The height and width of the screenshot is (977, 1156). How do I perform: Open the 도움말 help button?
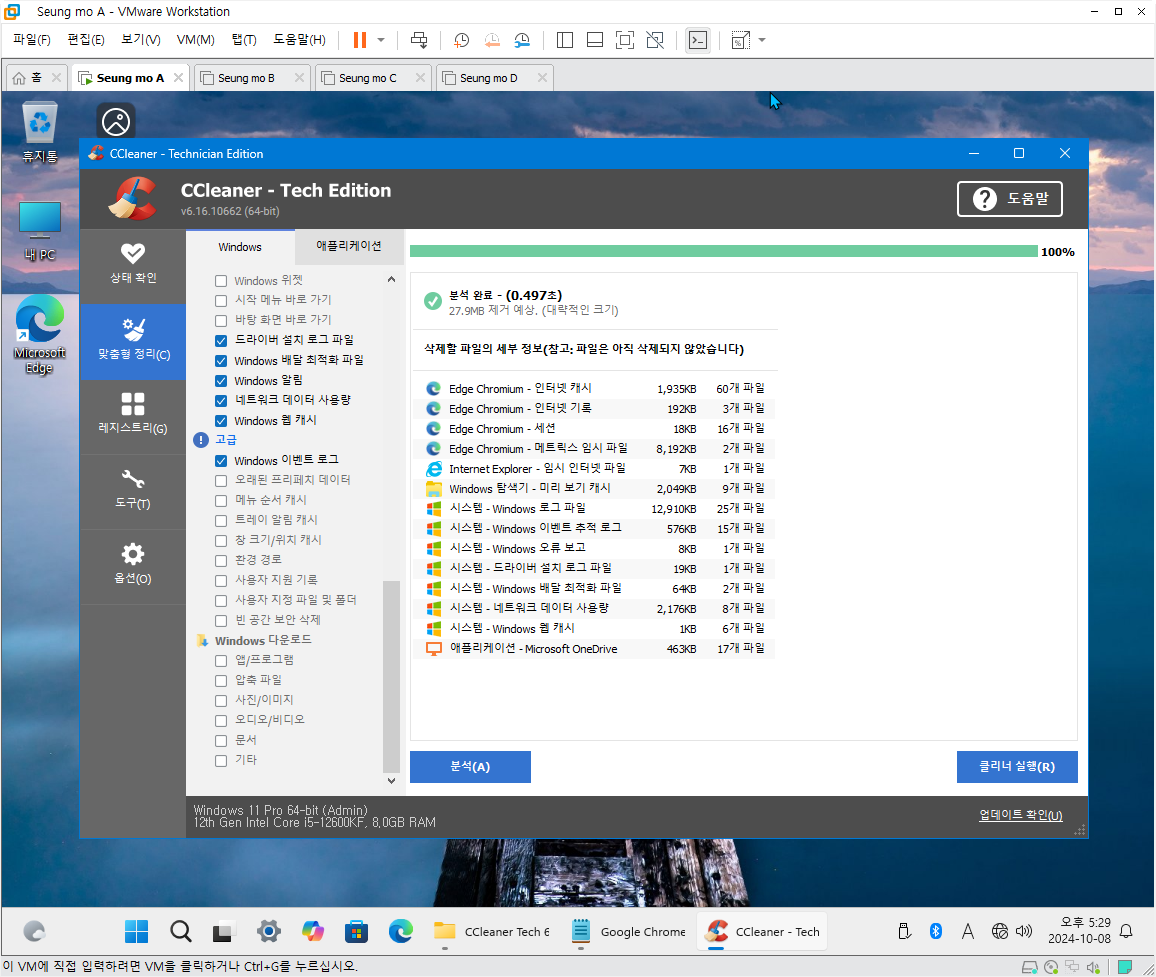(x=1009, y=198)
